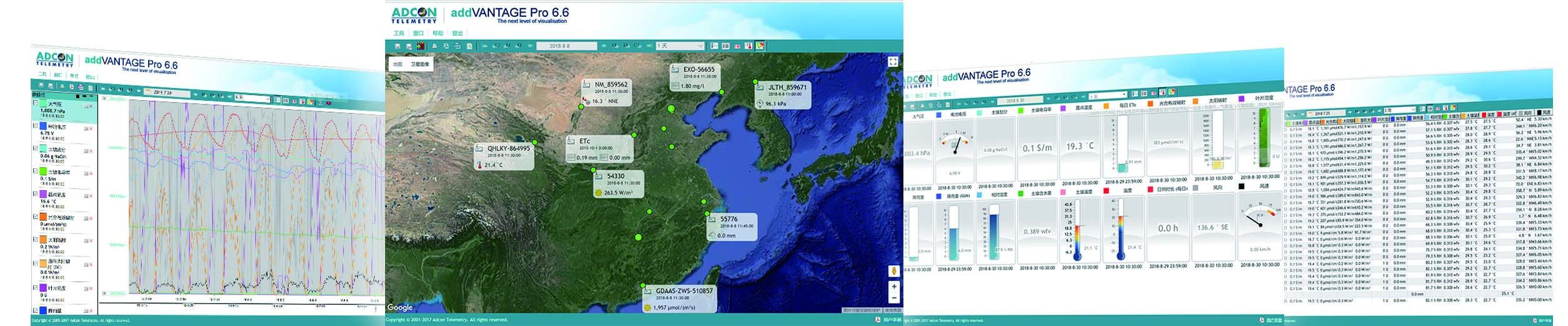The height and width of the screenshot is (326, 1568).
Task: Open the 1天 interval dropdown in gauge window
Action: [1108, 96]
